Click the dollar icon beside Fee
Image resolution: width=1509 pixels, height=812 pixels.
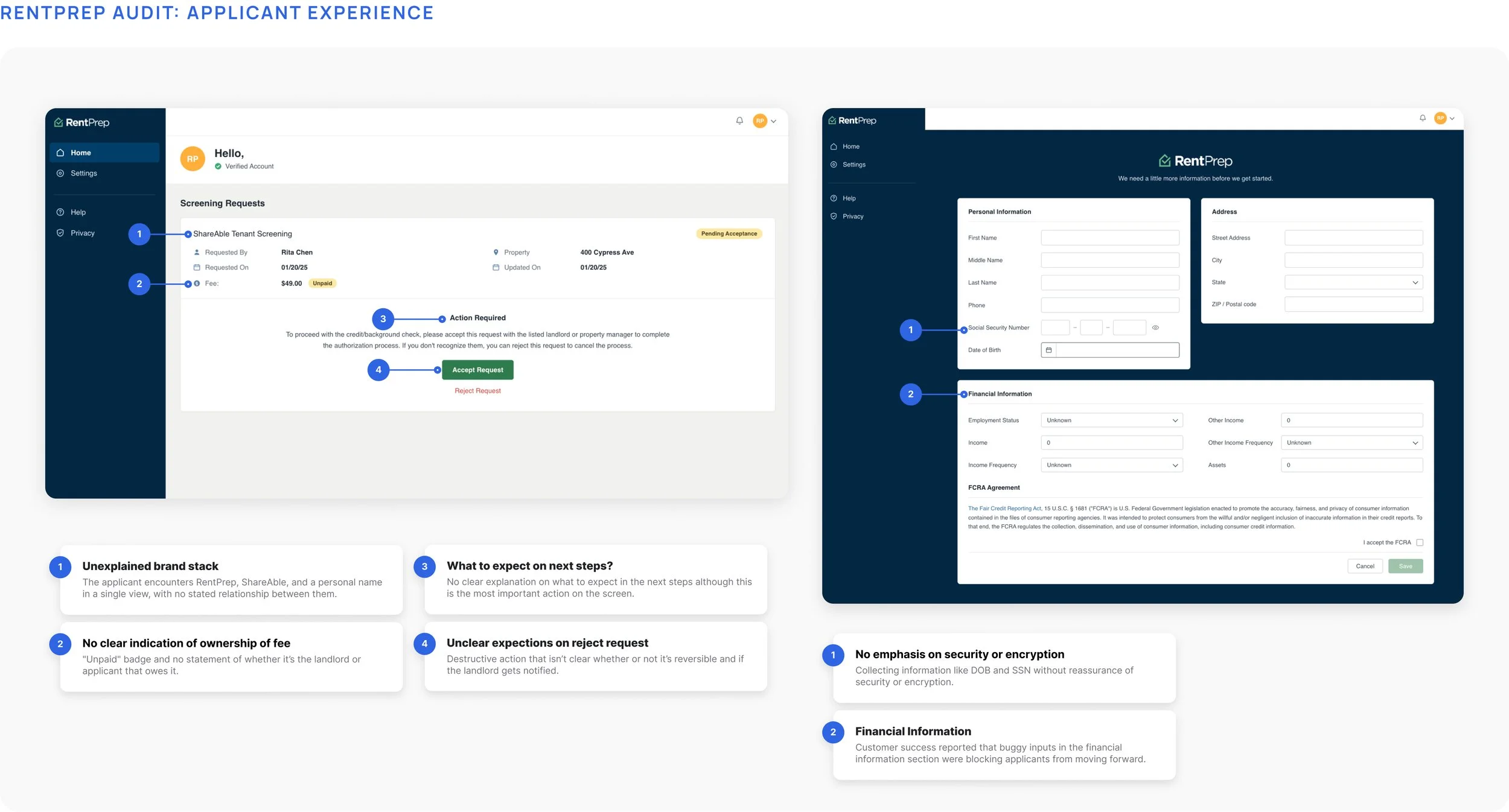click(x=197, y=284)
